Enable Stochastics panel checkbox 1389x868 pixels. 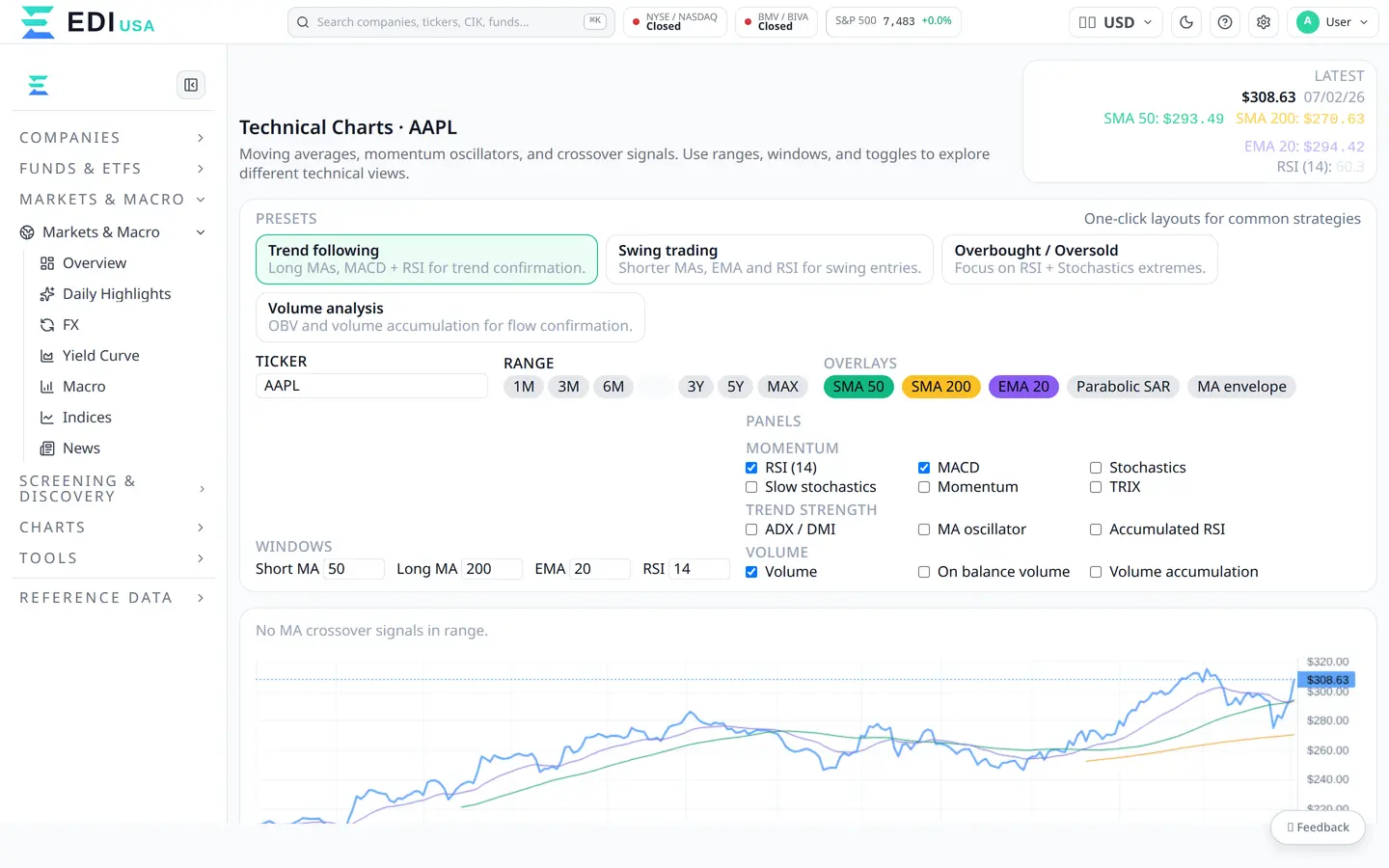point(1096,468)
